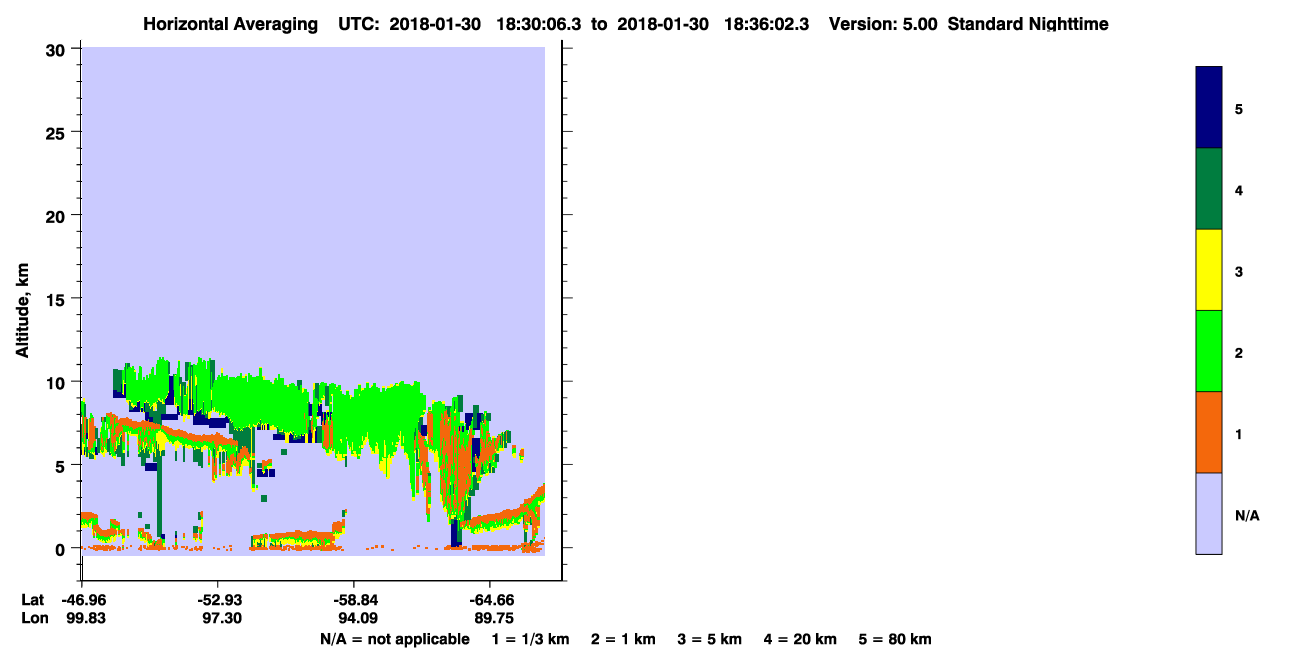Click the color bar label '3'
The width and height of the screenshot is (1300, 667).
1239,271
